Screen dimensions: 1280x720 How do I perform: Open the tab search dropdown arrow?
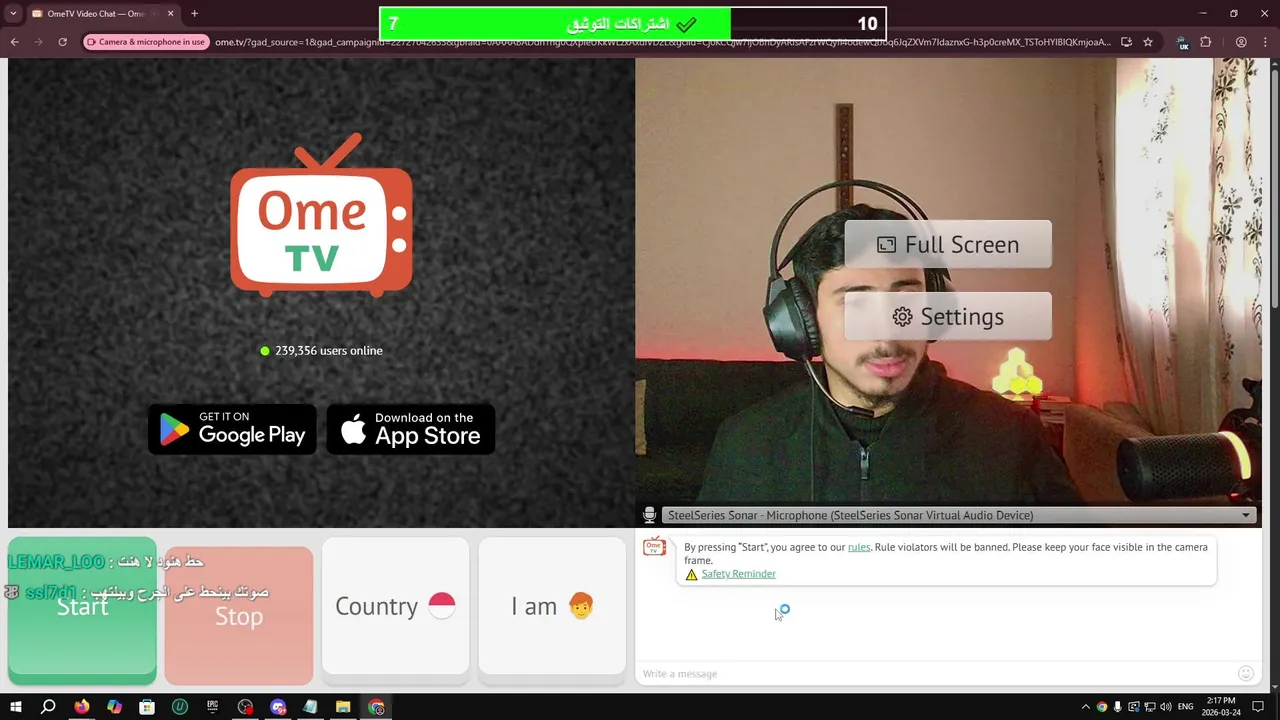pos(14,14)
